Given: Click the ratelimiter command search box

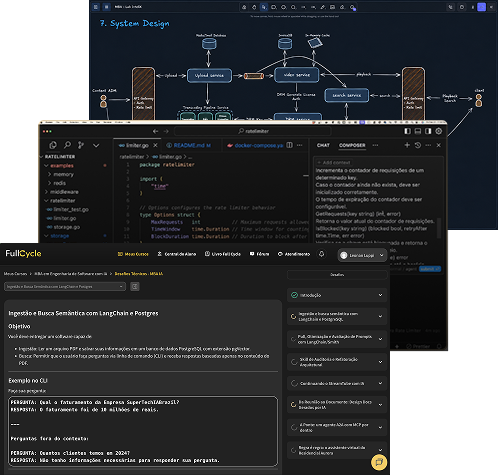Looking at the screenshot, I should click(253, 131).
